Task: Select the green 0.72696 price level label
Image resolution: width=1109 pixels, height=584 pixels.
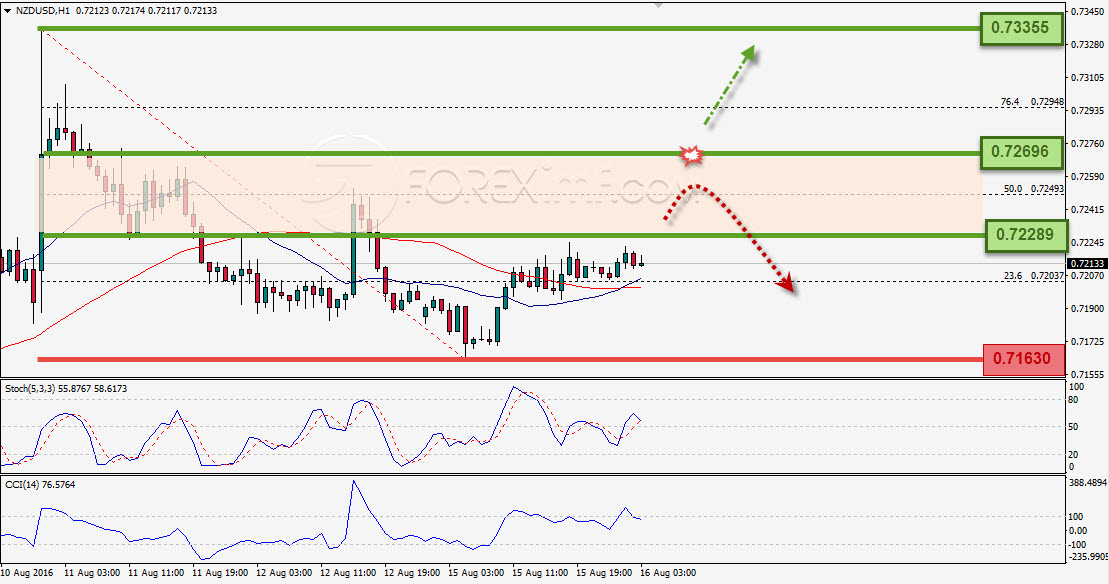Action: (1021, 152)
